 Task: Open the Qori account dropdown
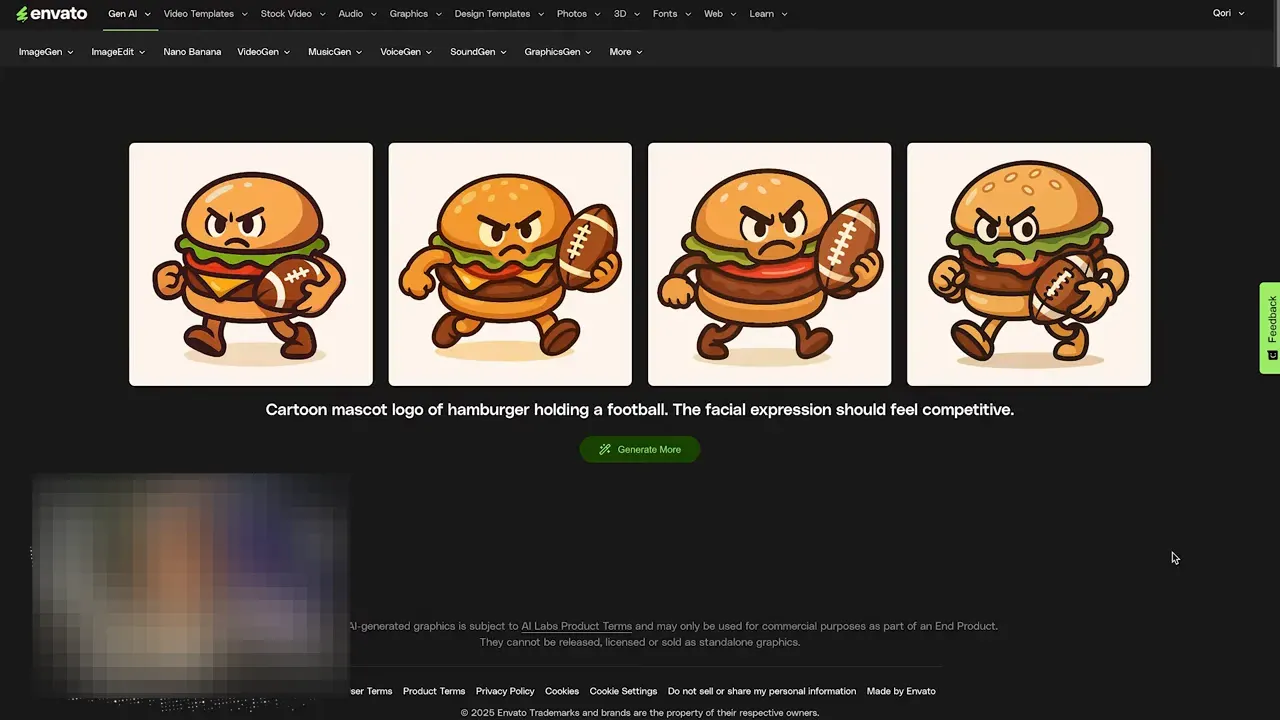1228,13
